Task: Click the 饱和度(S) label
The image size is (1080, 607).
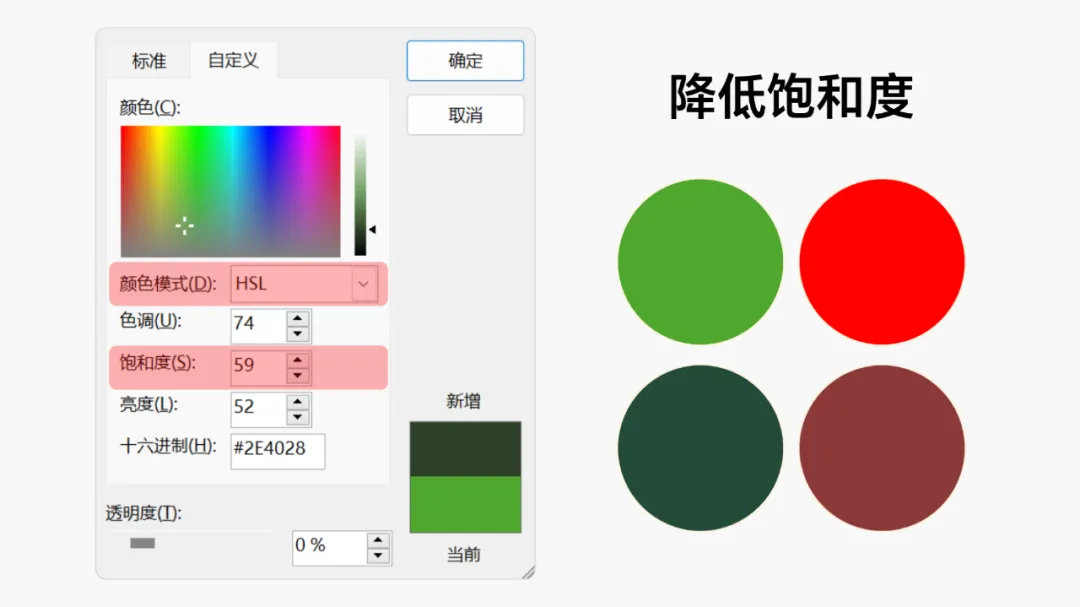Action: point(157,363)
